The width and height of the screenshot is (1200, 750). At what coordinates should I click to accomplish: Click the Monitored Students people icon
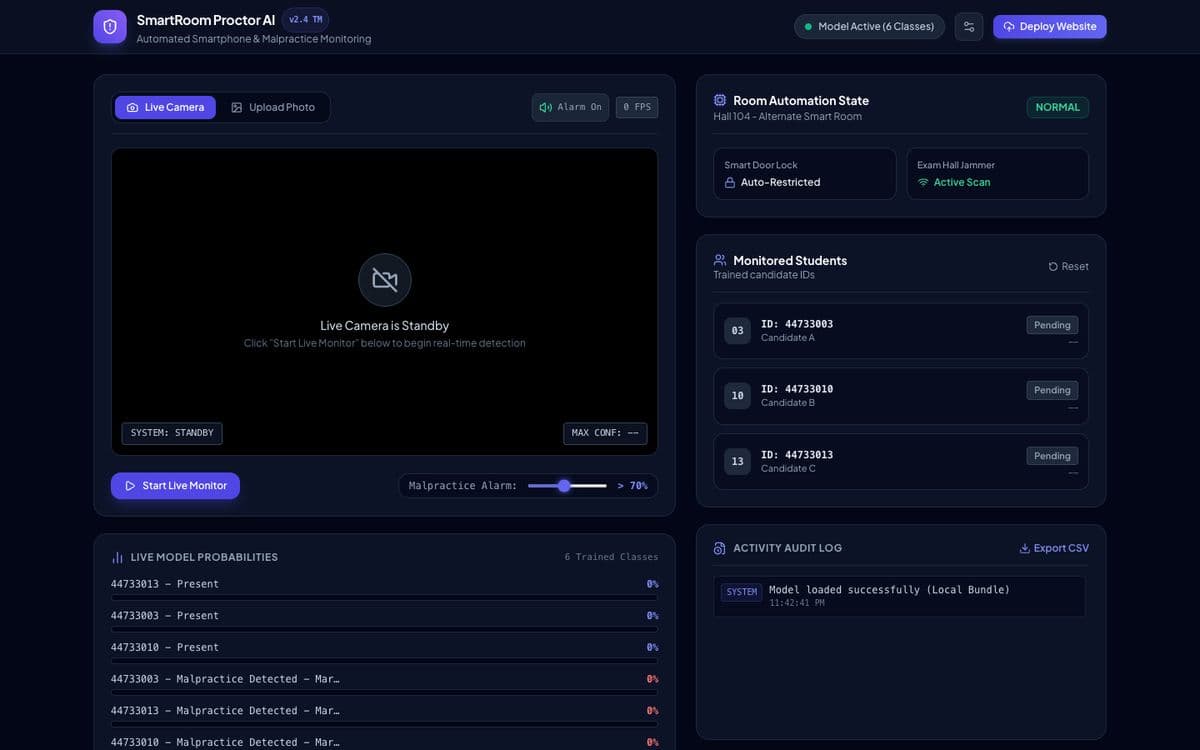pyautogui.click(x=720, y=260)
